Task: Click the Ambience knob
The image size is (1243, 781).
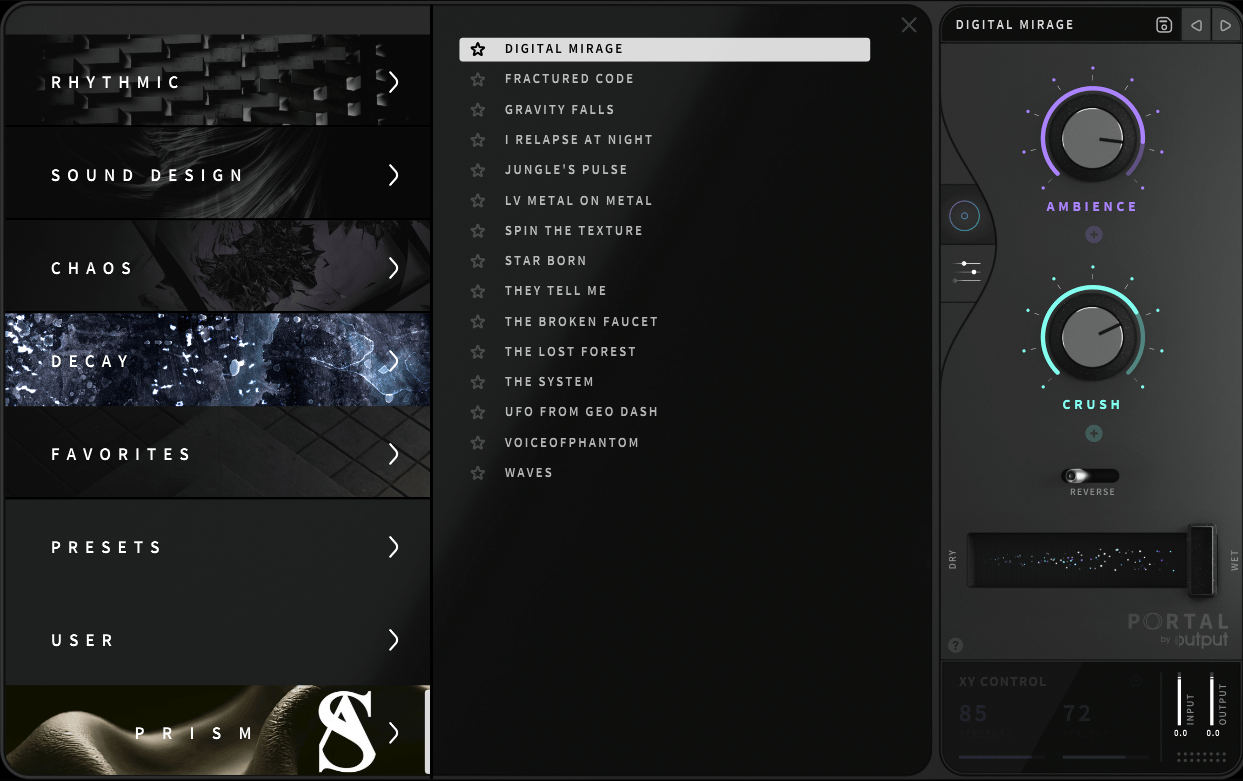Action: coord(1092,138)
